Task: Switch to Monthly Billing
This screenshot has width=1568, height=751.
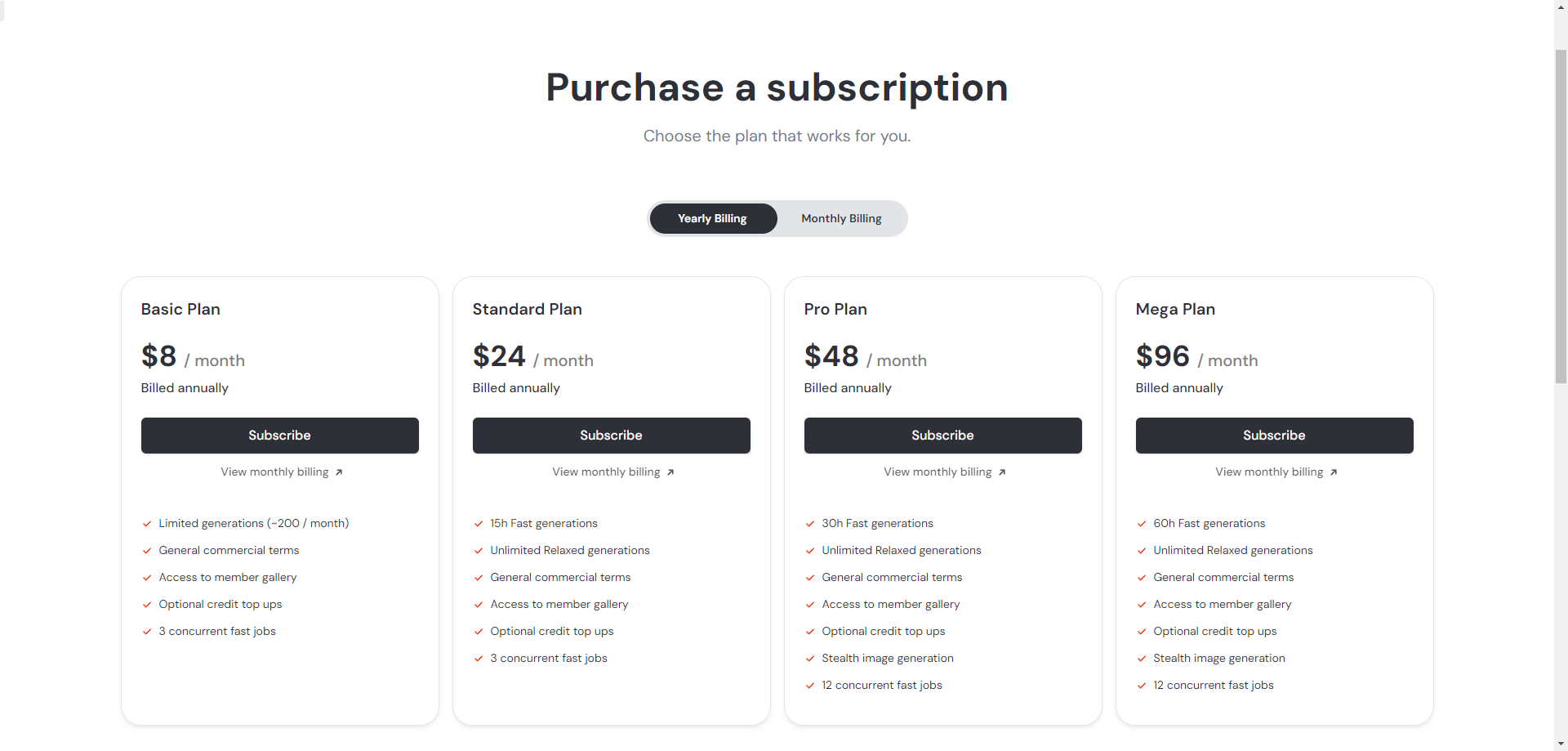Action: (x=841, y=219)
